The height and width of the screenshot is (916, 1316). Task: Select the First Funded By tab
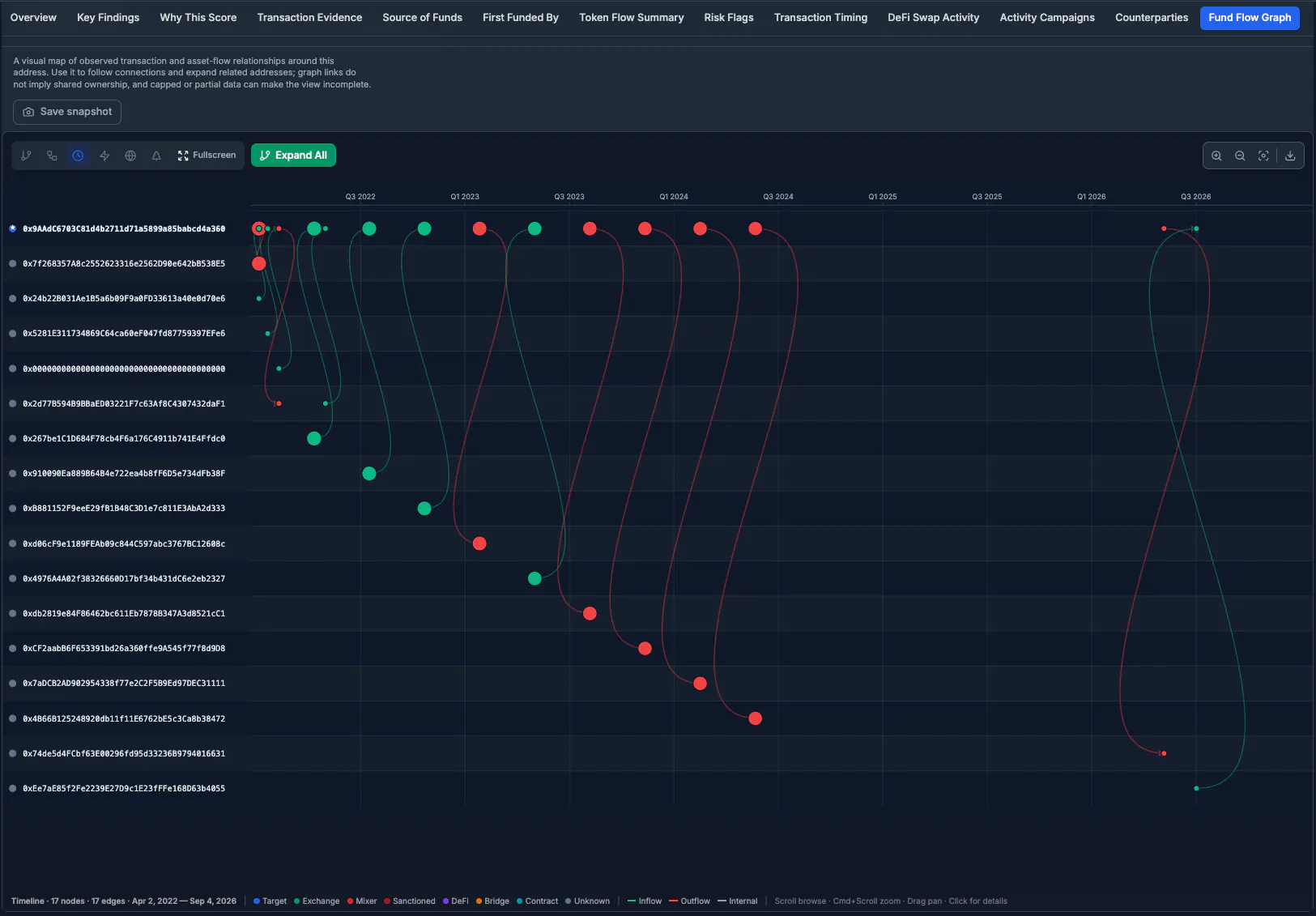[521, 18]
